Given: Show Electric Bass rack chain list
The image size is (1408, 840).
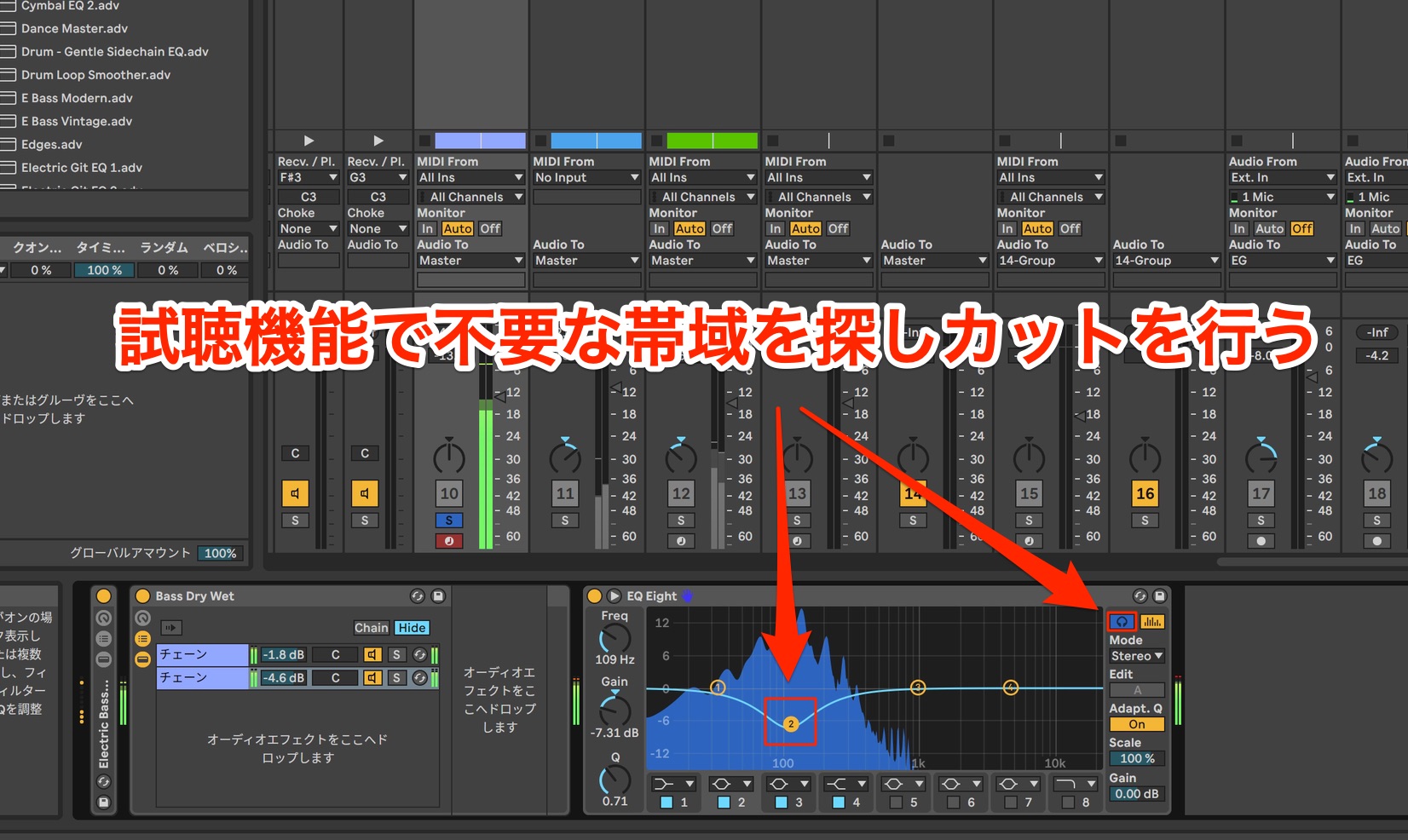Looking at the screenshot, I should pyautogui.click(x=104, y=639).
